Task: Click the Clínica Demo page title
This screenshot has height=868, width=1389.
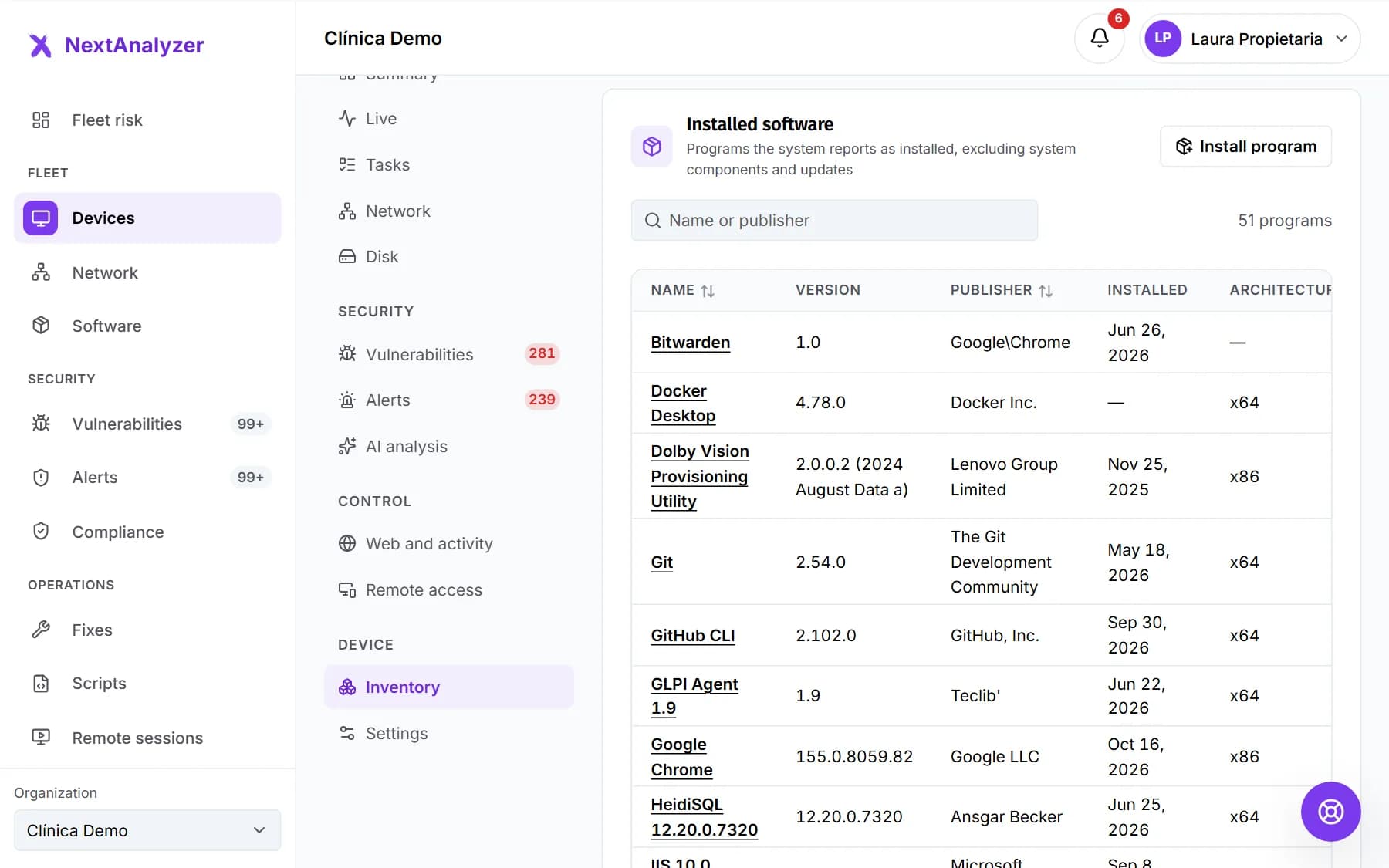Action: (x=383, y=38)
